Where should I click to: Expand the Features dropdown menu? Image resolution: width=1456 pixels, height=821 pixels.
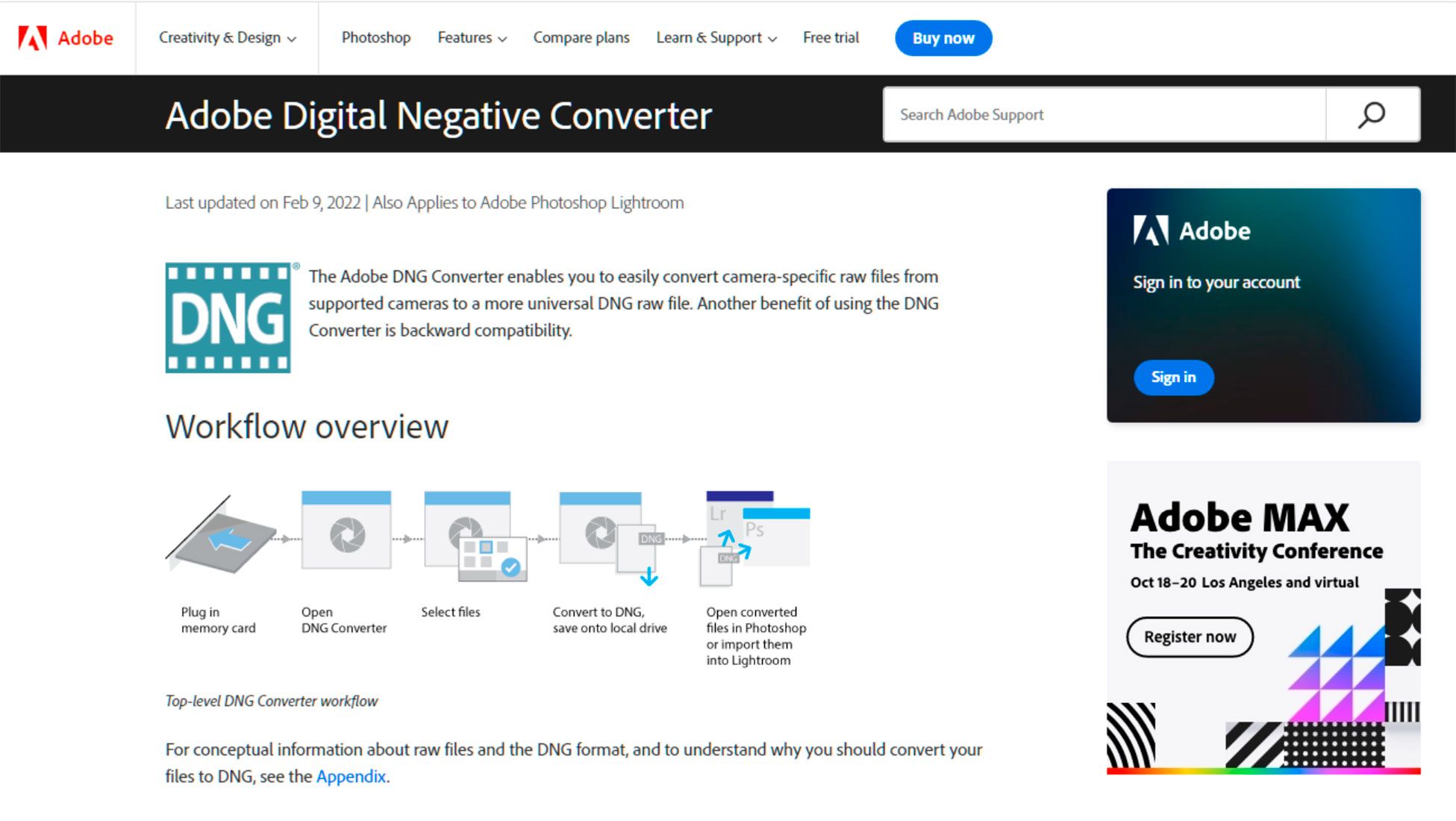point(471,38)
